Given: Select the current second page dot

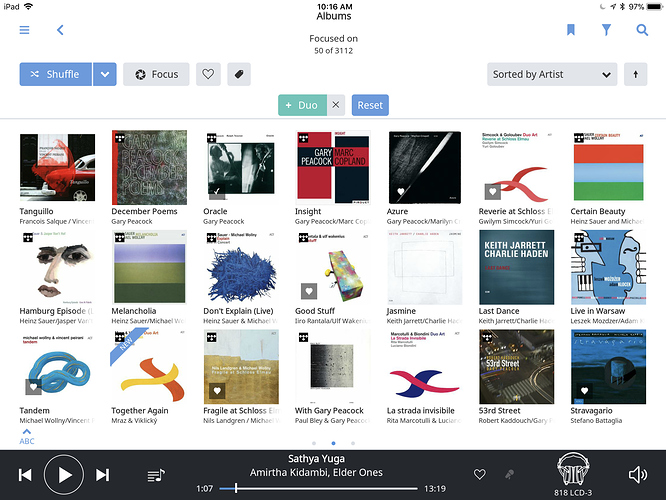Looking at the screenshot, I should tap(333, 443).
